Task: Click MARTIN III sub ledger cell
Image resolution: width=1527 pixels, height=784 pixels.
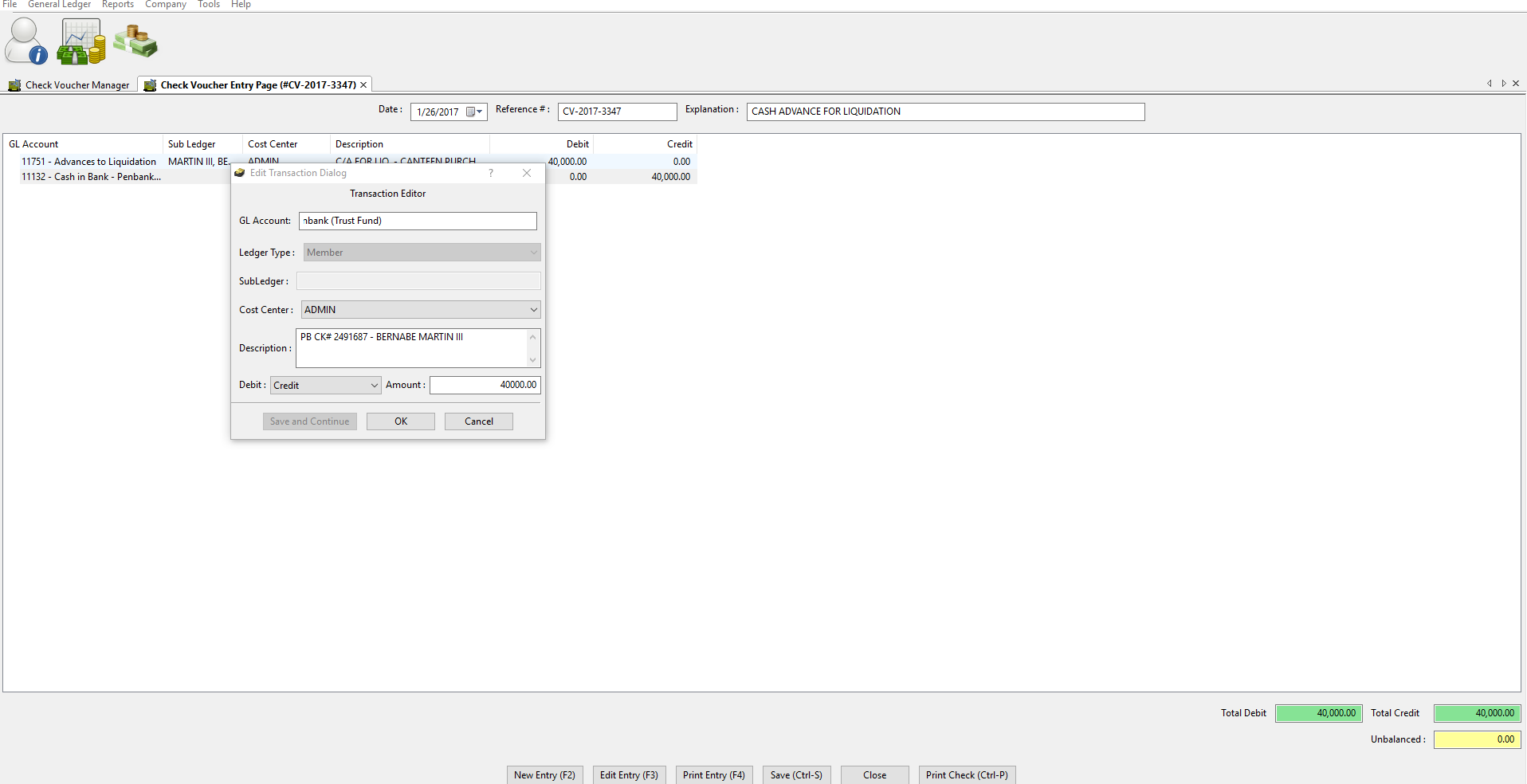Action: point(198,162)
